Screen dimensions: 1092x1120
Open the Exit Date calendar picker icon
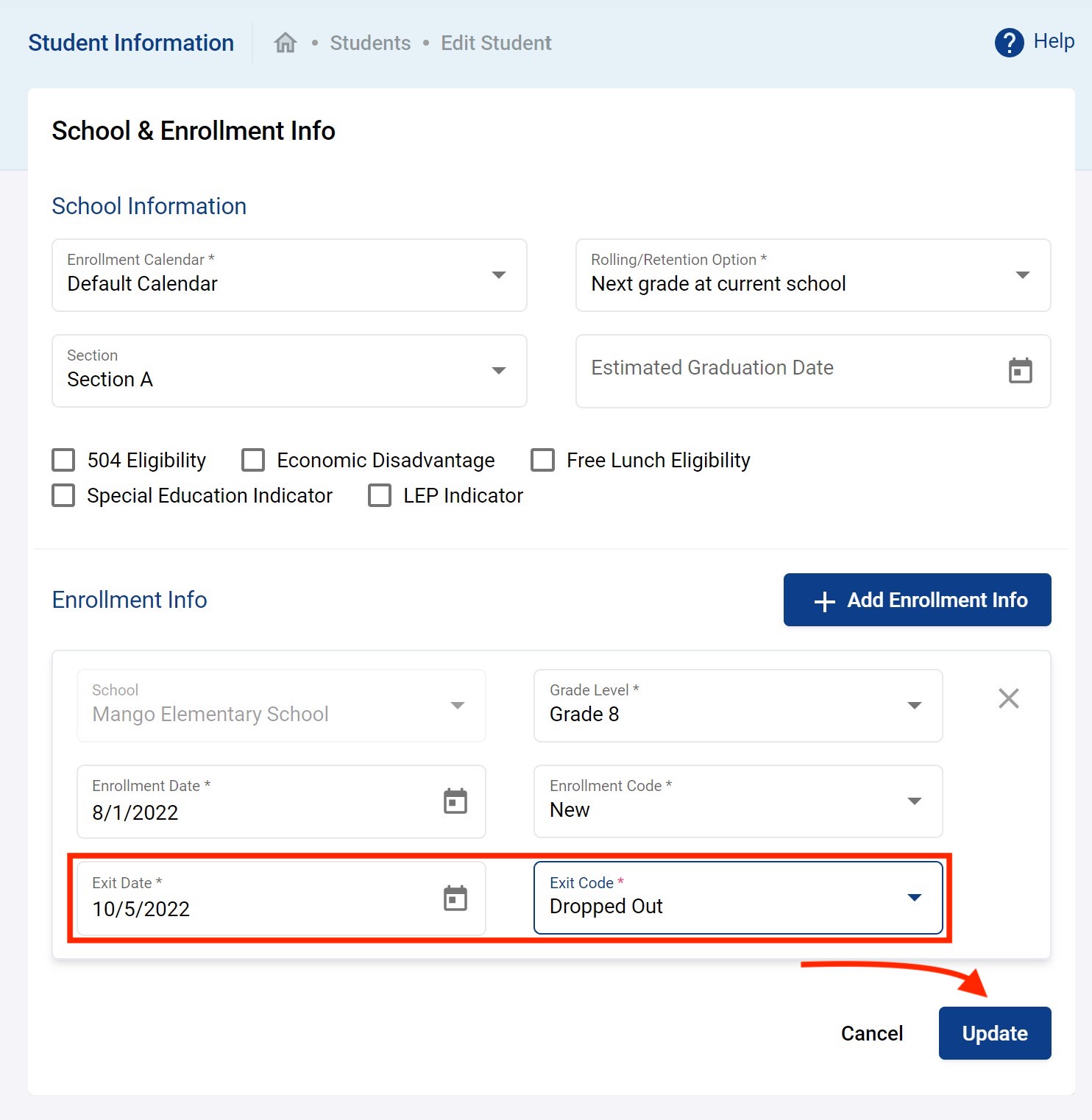pyautogui.click(x=455, y=899)
